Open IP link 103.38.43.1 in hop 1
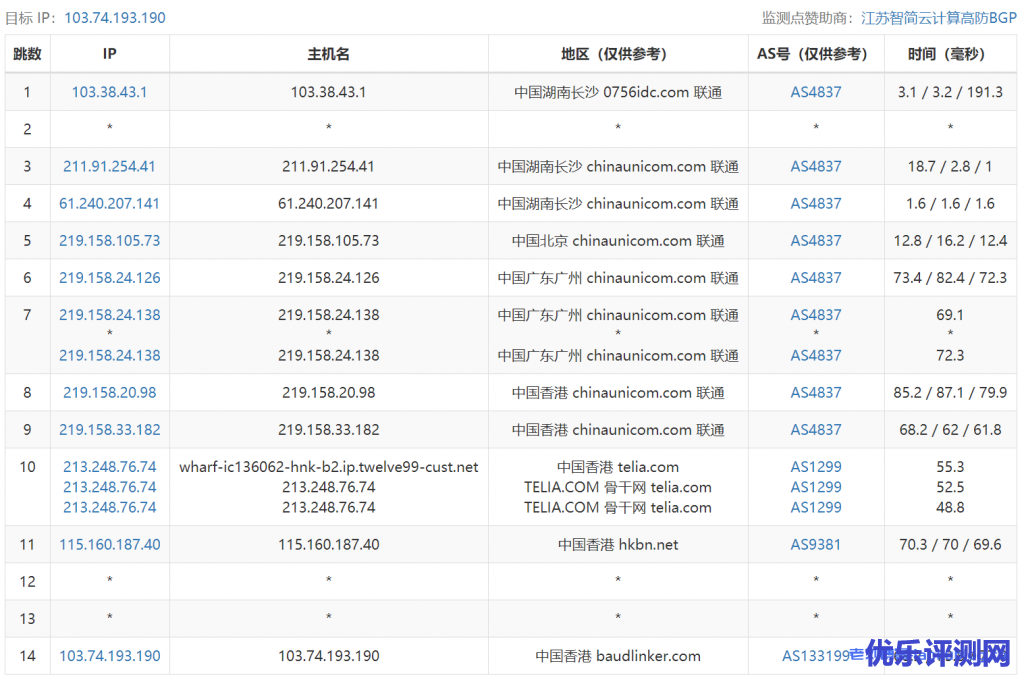 109,92
